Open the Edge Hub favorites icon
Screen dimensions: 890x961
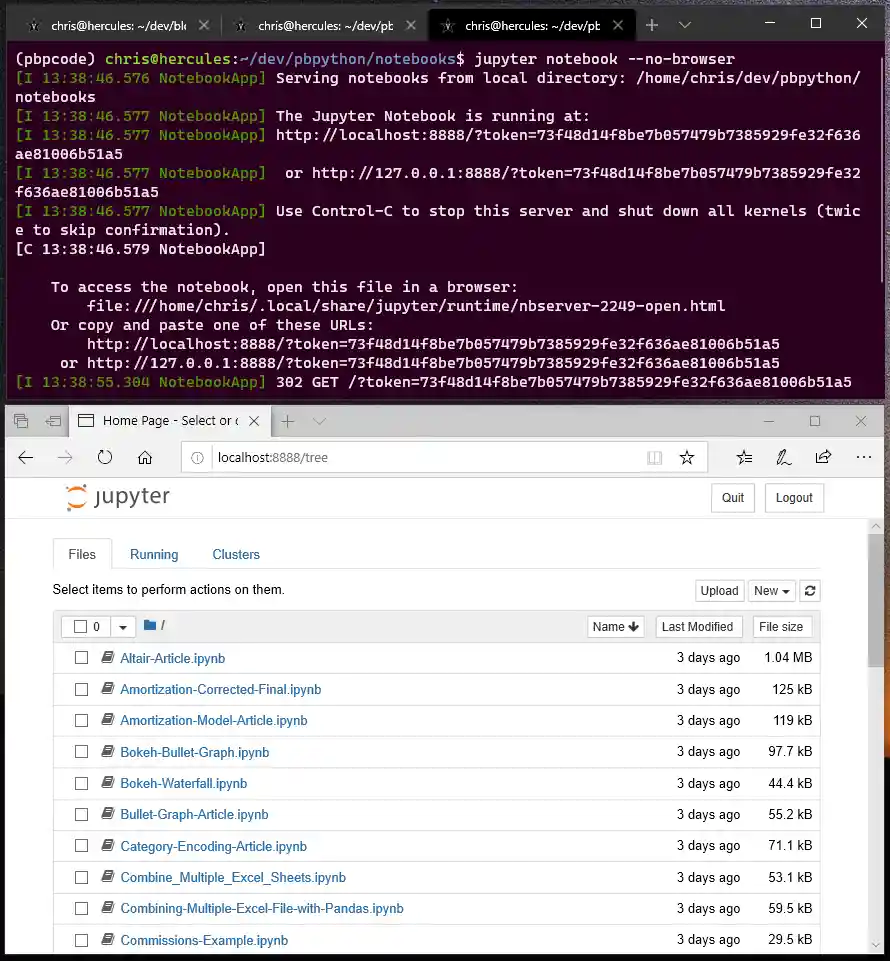coord(744,457)
